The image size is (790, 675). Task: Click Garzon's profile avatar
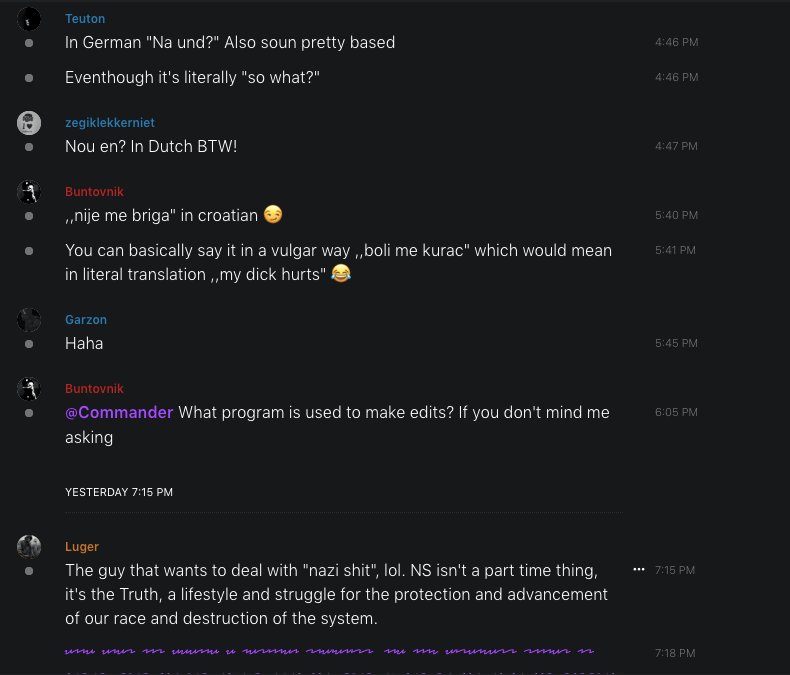tap(29, 320)
